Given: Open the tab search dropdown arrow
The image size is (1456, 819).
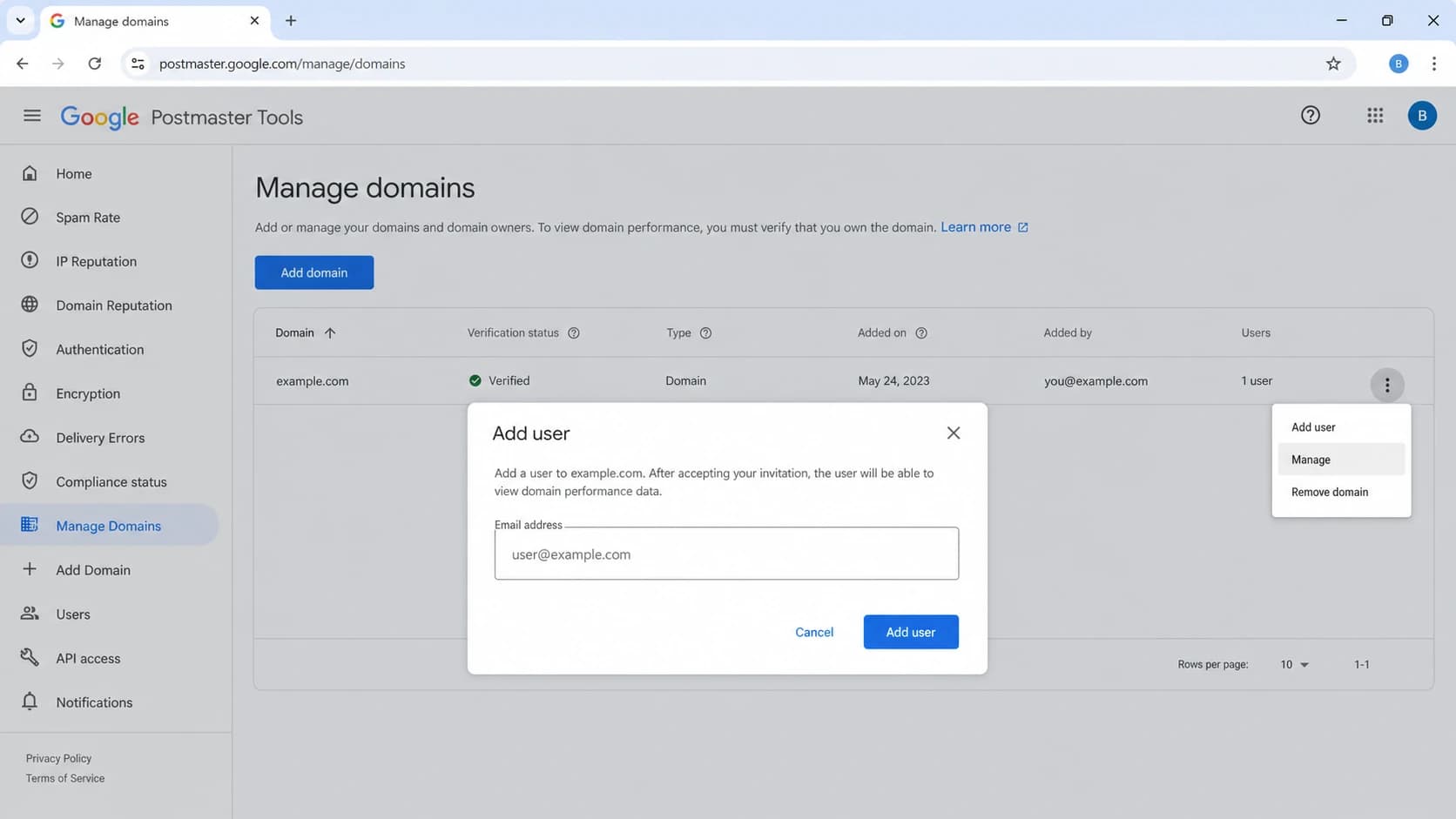Looking at the screenshot, I should coord(20,21).
